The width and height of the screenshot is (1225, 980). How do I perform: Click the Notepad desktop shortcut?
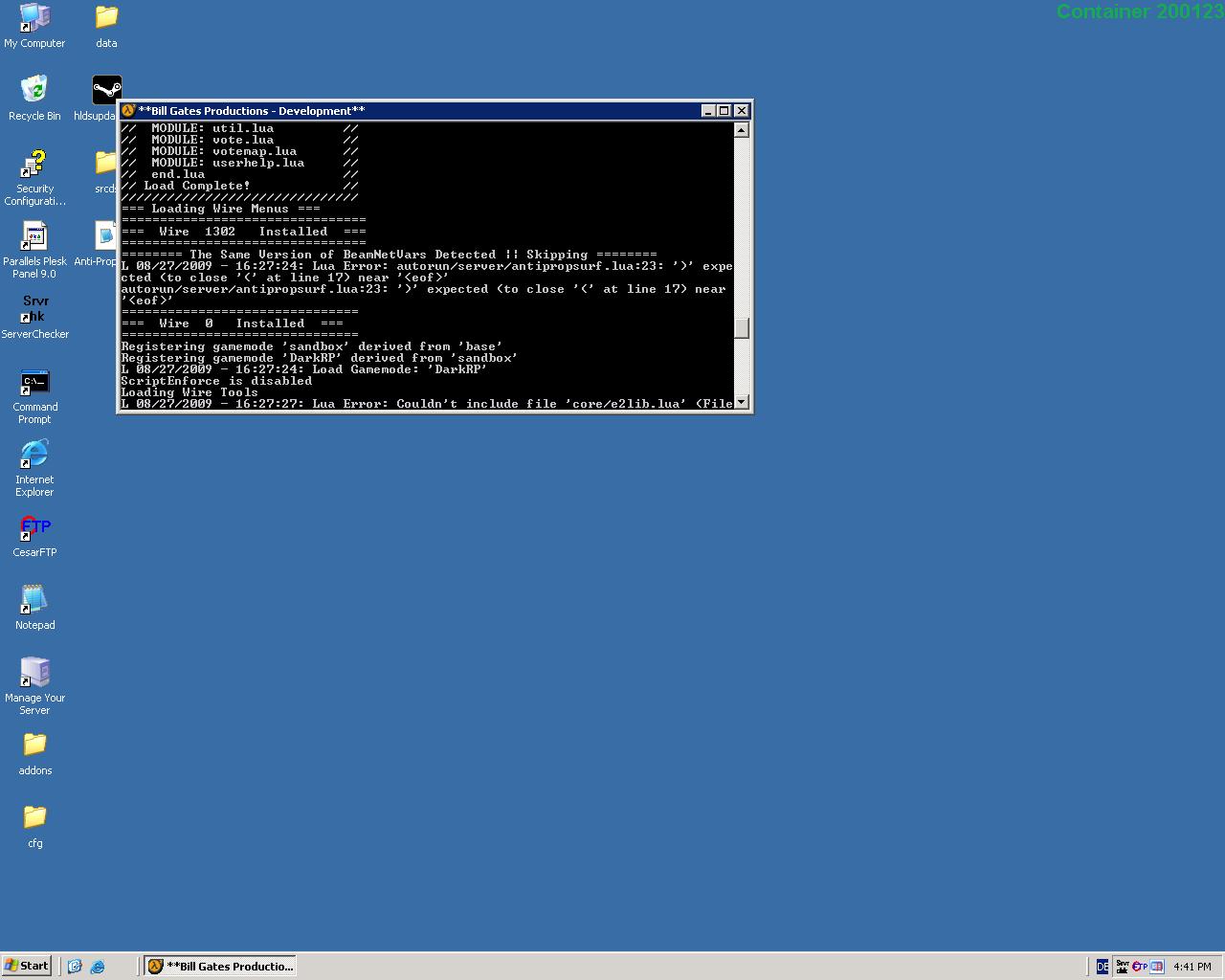pyautogui.click(x=34, y=600)
